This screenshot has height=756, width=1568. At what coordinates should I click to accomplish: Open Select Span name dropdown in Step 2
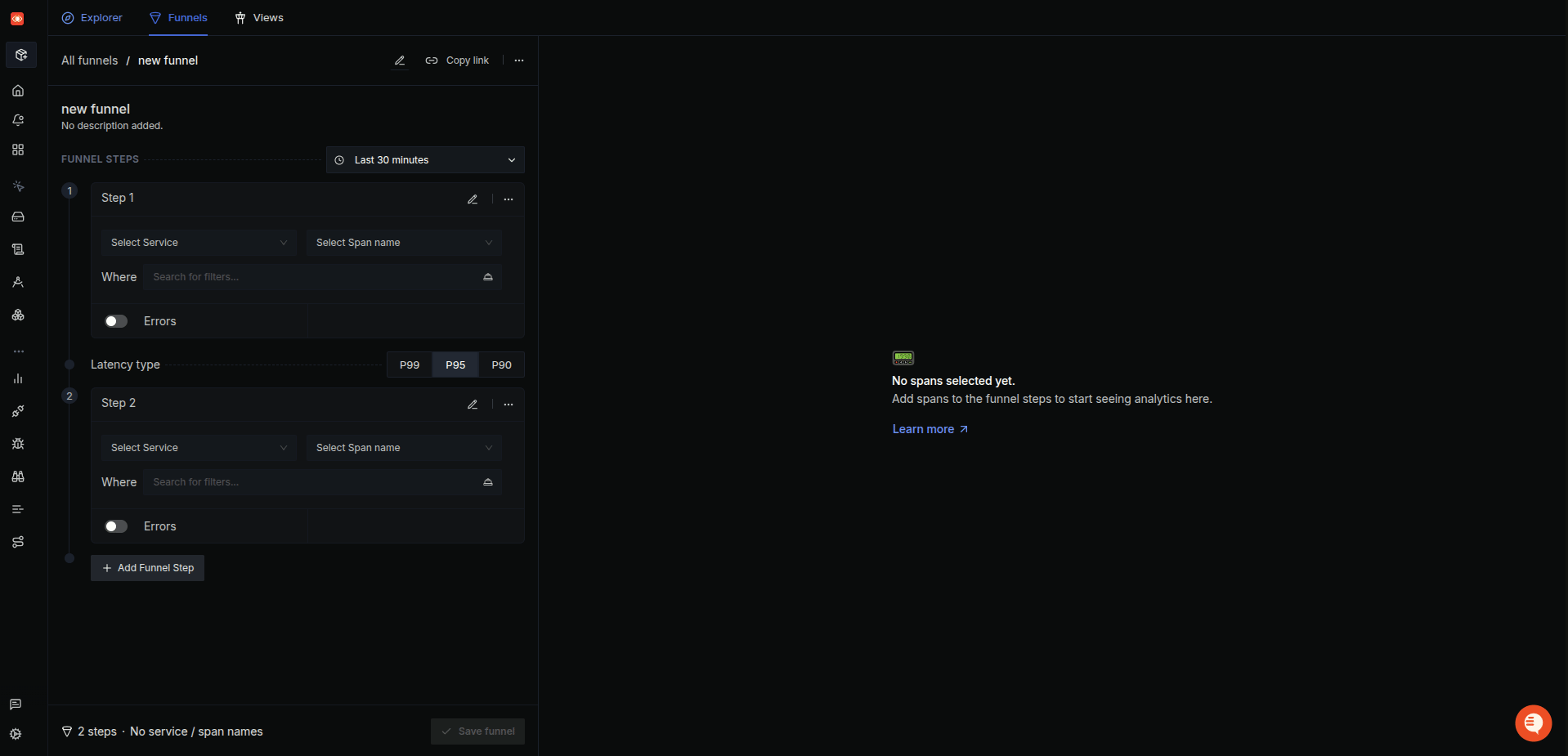(x=404, y=448)
